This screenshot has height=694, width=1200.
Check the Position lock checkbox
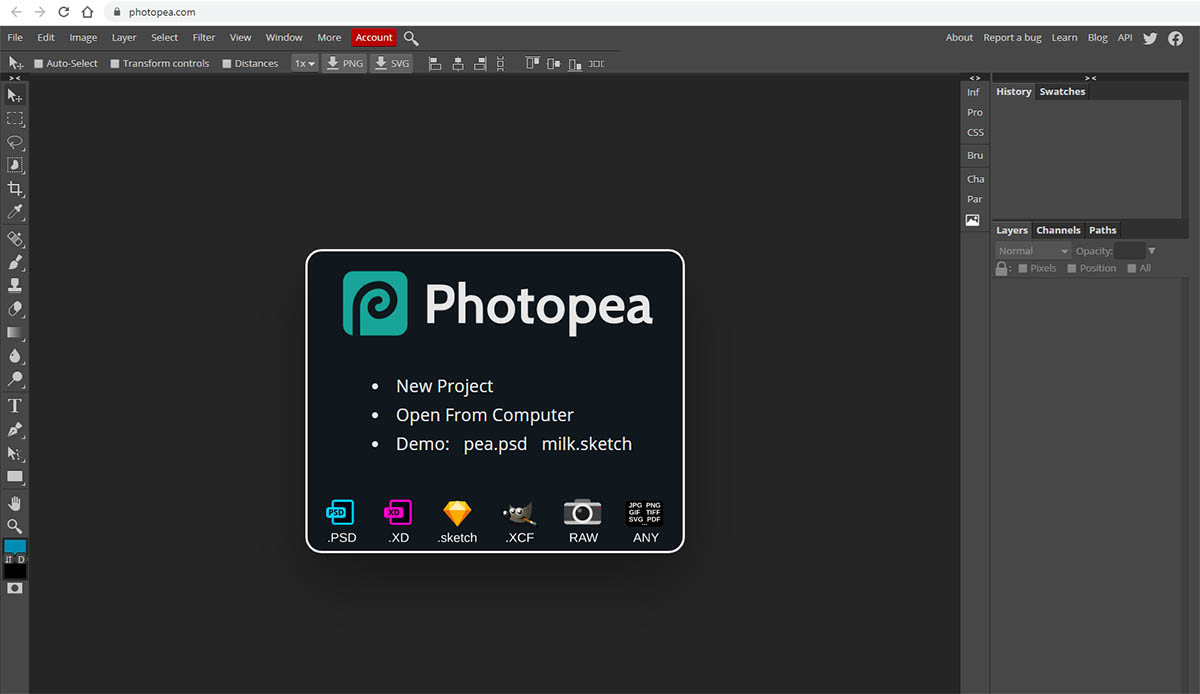click(1072, 268)
